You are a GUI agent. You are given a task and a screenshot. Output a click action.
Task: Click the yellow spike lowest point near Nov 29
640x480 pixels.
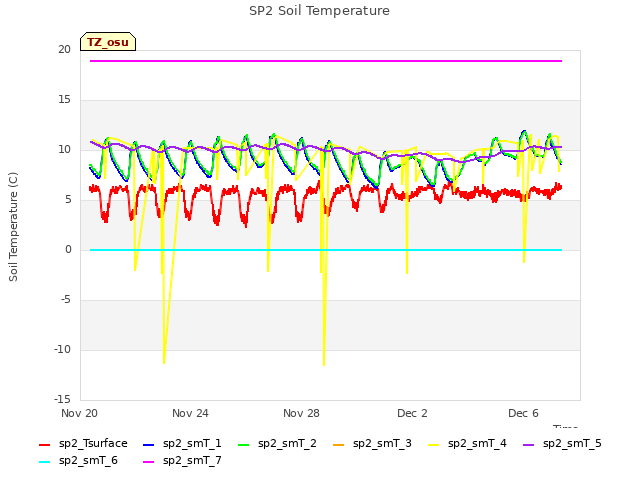coord(324,364)
